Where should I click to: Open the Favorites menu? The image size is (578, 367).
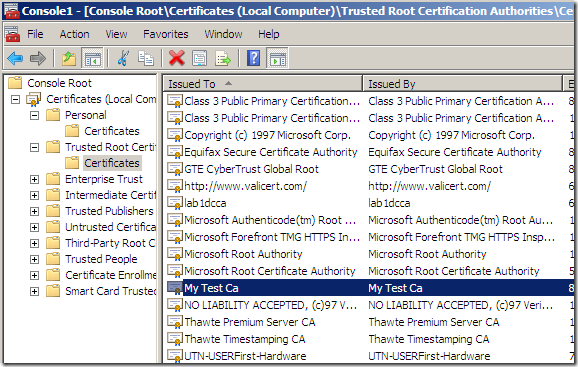coord(166,34)
